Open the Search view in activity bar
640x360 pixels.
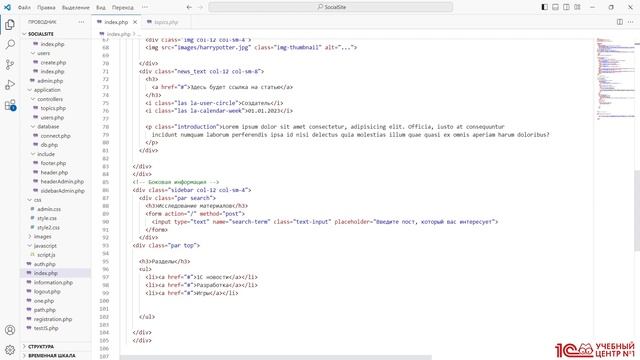coord(10,44)
